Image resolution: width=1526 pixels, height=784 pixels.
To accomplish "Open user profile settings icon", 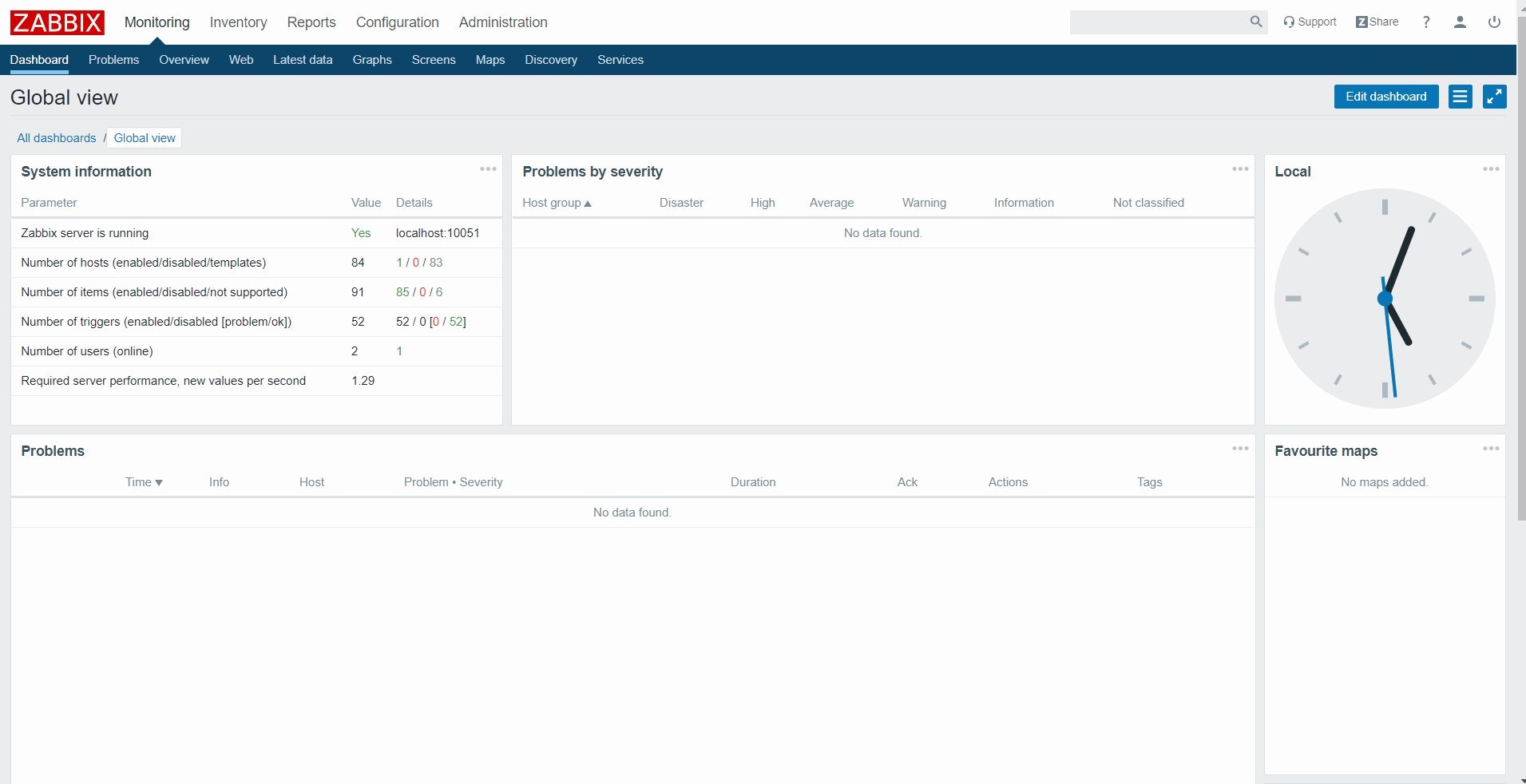I will 1460,22.
